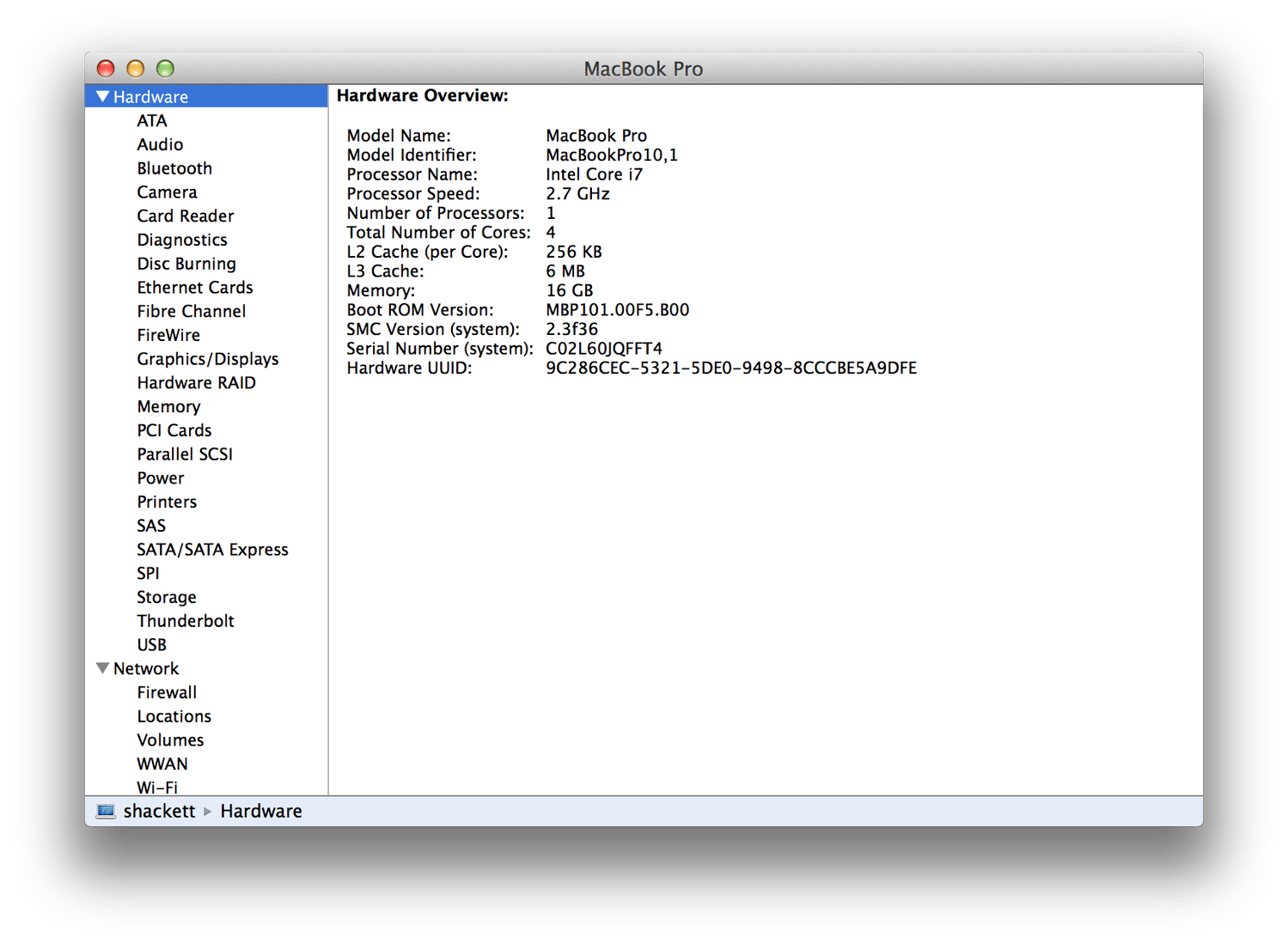
Task: Open the Power section
Action: (161, 478)
